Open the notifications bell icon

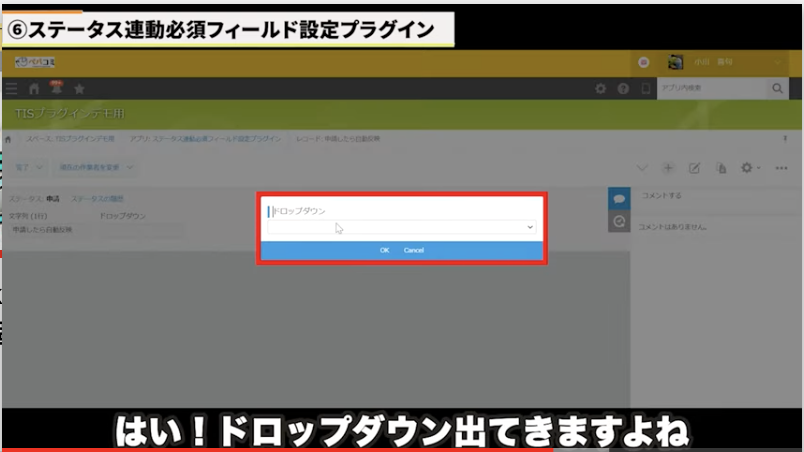55,88
